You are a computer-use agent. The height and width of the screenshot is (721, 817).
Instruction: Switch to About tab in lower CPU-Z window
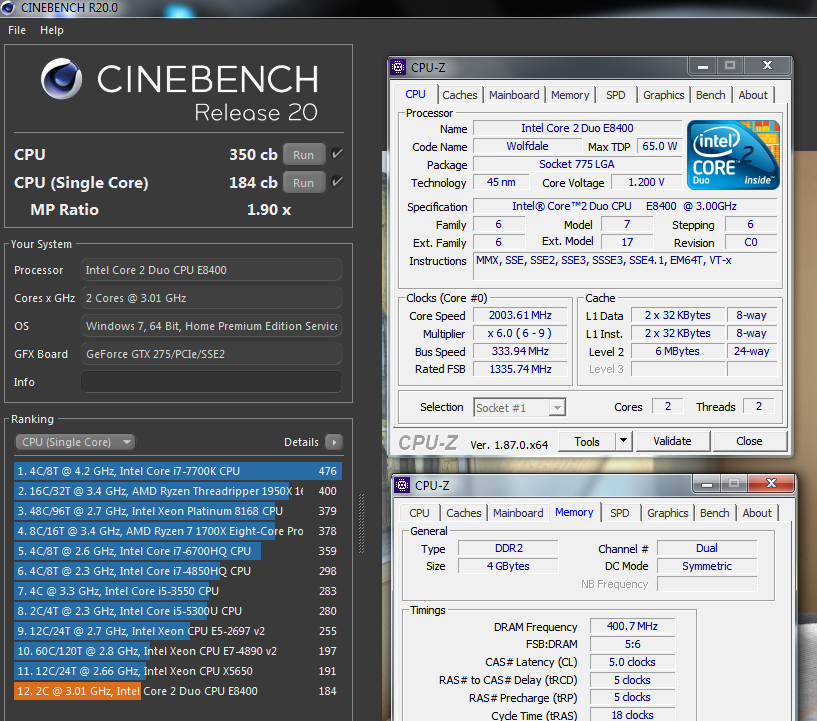(x=757, y=513)
